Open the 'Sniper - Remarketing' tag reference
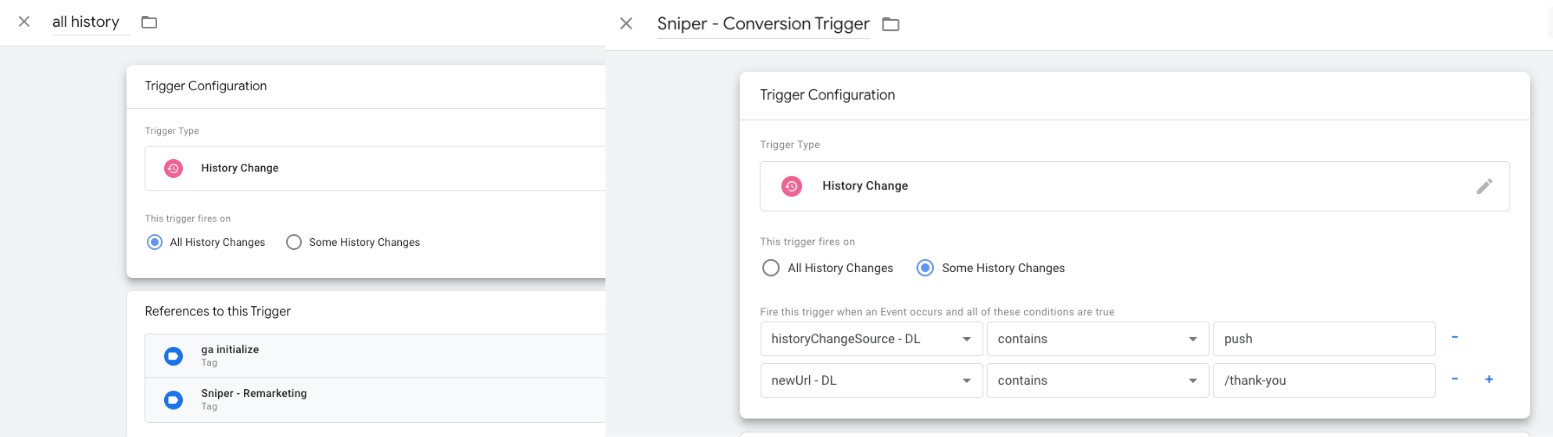1553x437 pixels. coord(375,400)
